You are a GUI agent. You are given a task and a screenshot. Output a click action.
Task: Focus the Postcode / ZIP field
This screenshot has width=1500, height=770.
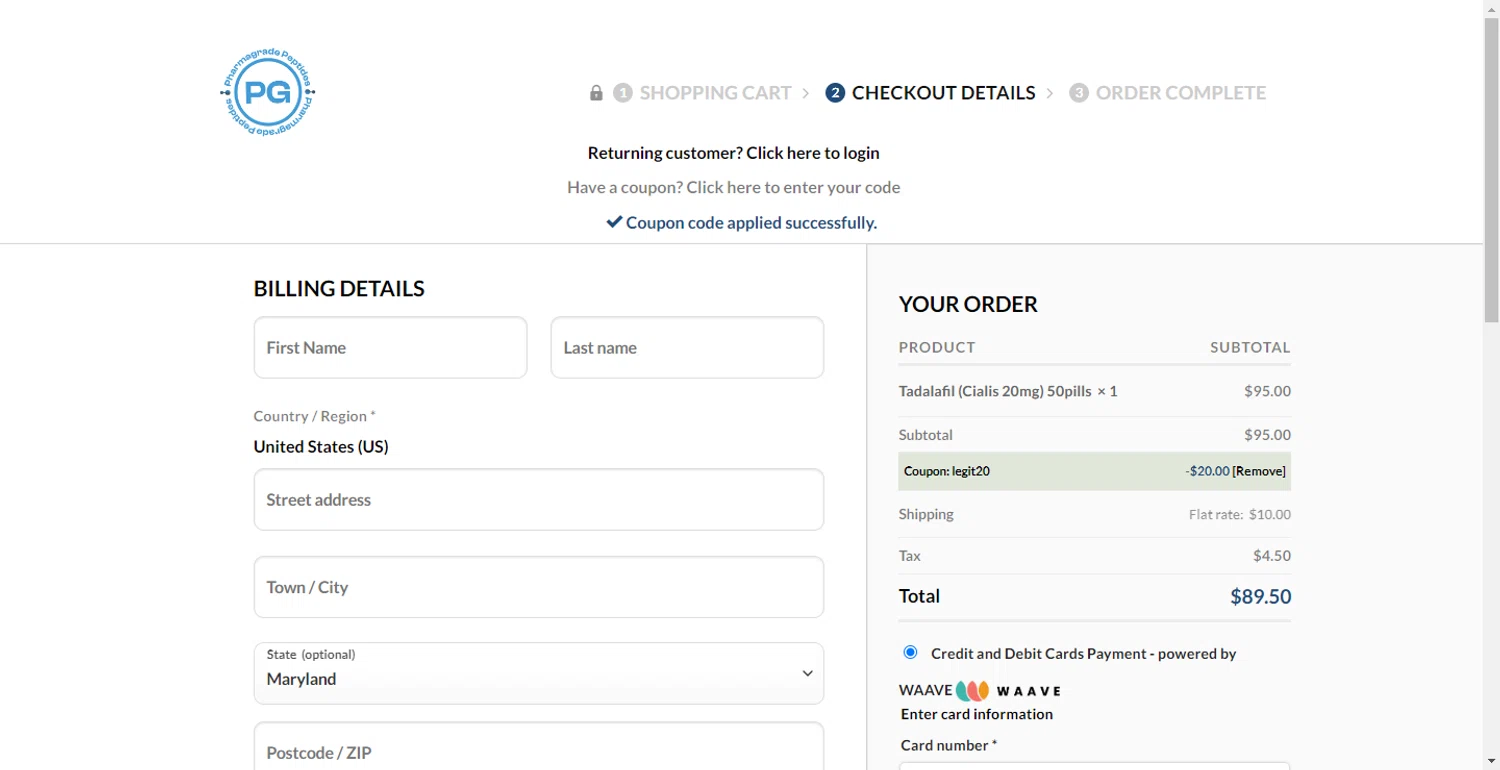click(x=539, y=746)
